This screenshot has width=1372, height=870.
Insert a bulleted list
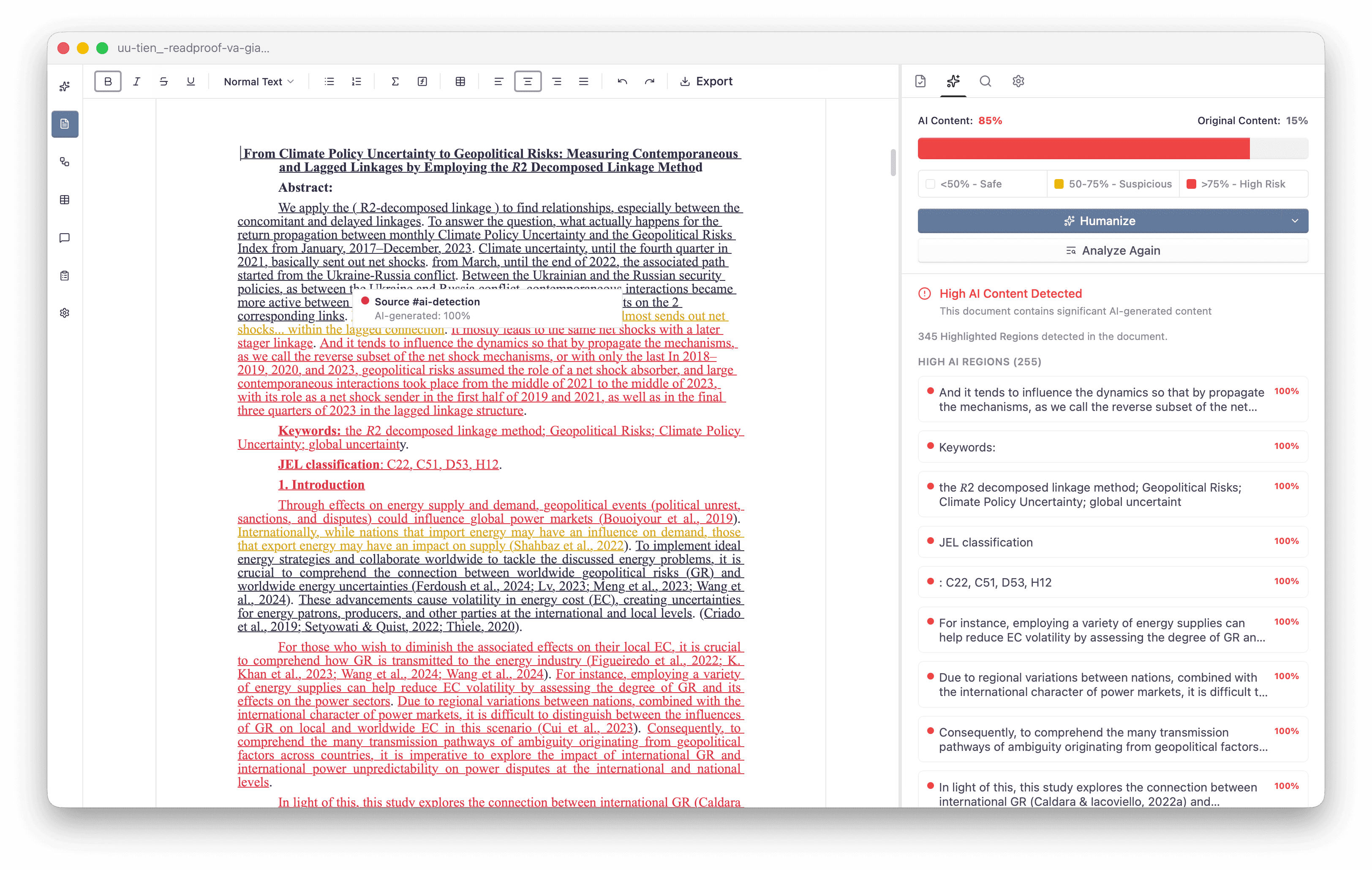point(329,82)
